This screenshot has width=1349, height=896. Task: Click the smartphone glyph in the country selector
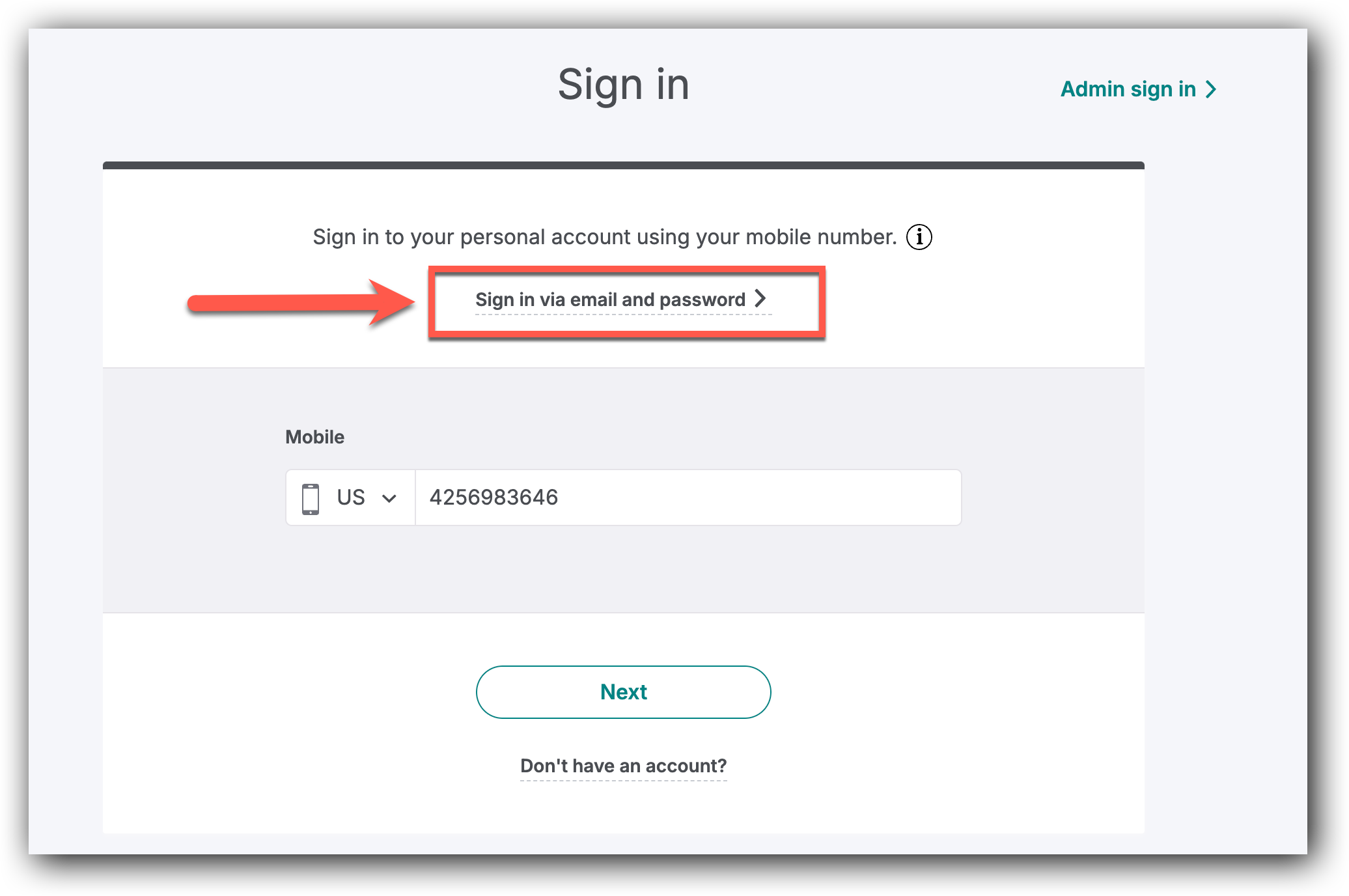point(311,497)
